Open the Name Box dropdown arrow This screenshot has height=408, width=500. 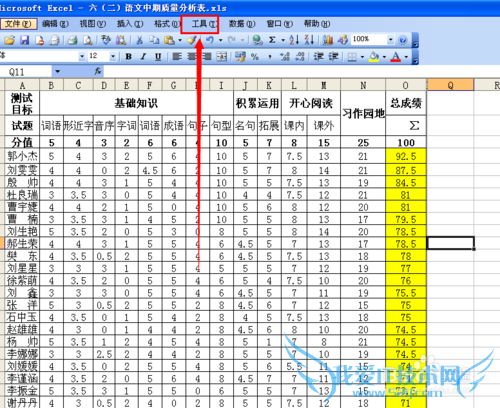pos(57,71)
